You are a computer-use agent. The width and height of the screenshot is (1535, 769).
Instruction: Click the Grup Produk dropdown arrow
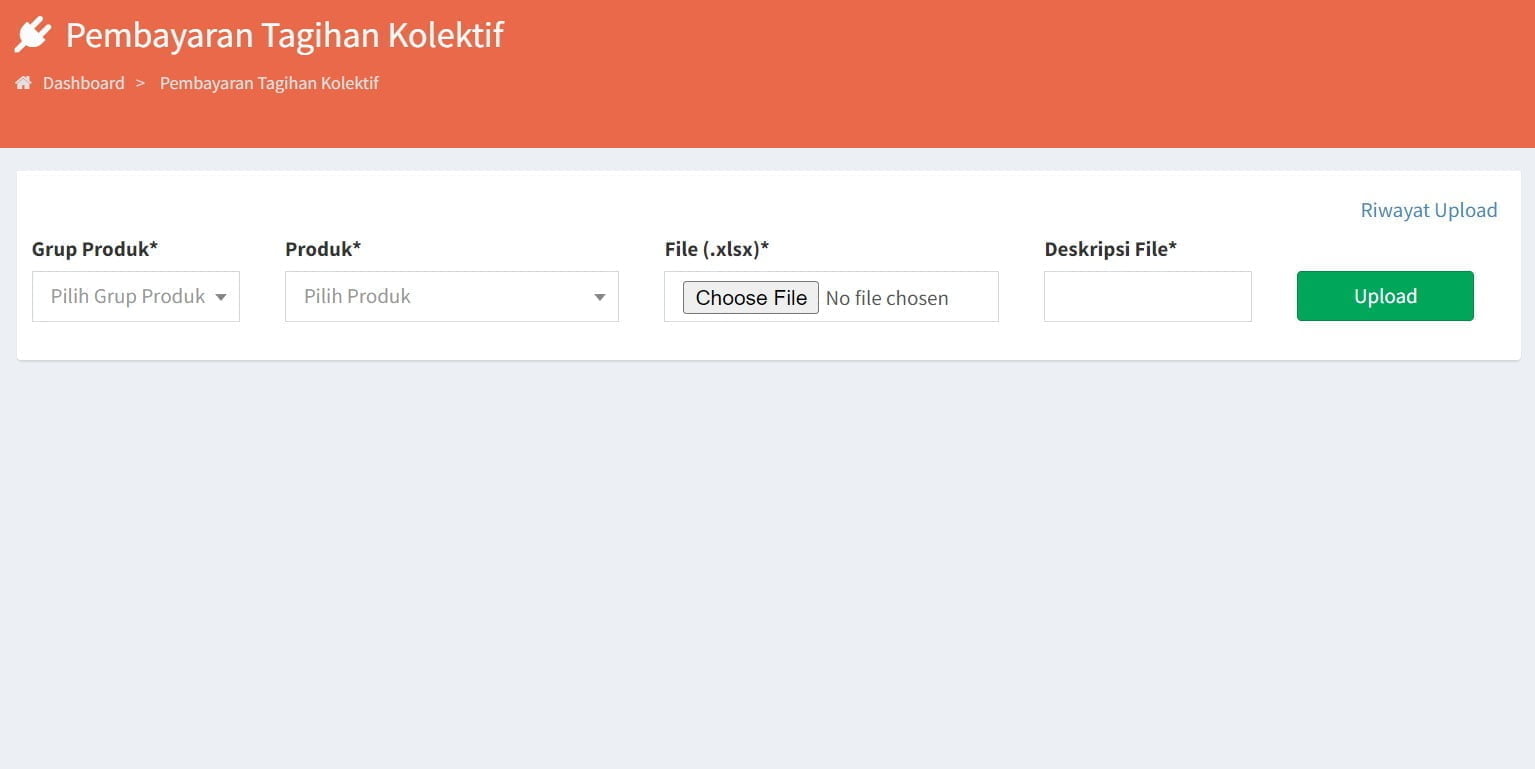coord(220,297)
